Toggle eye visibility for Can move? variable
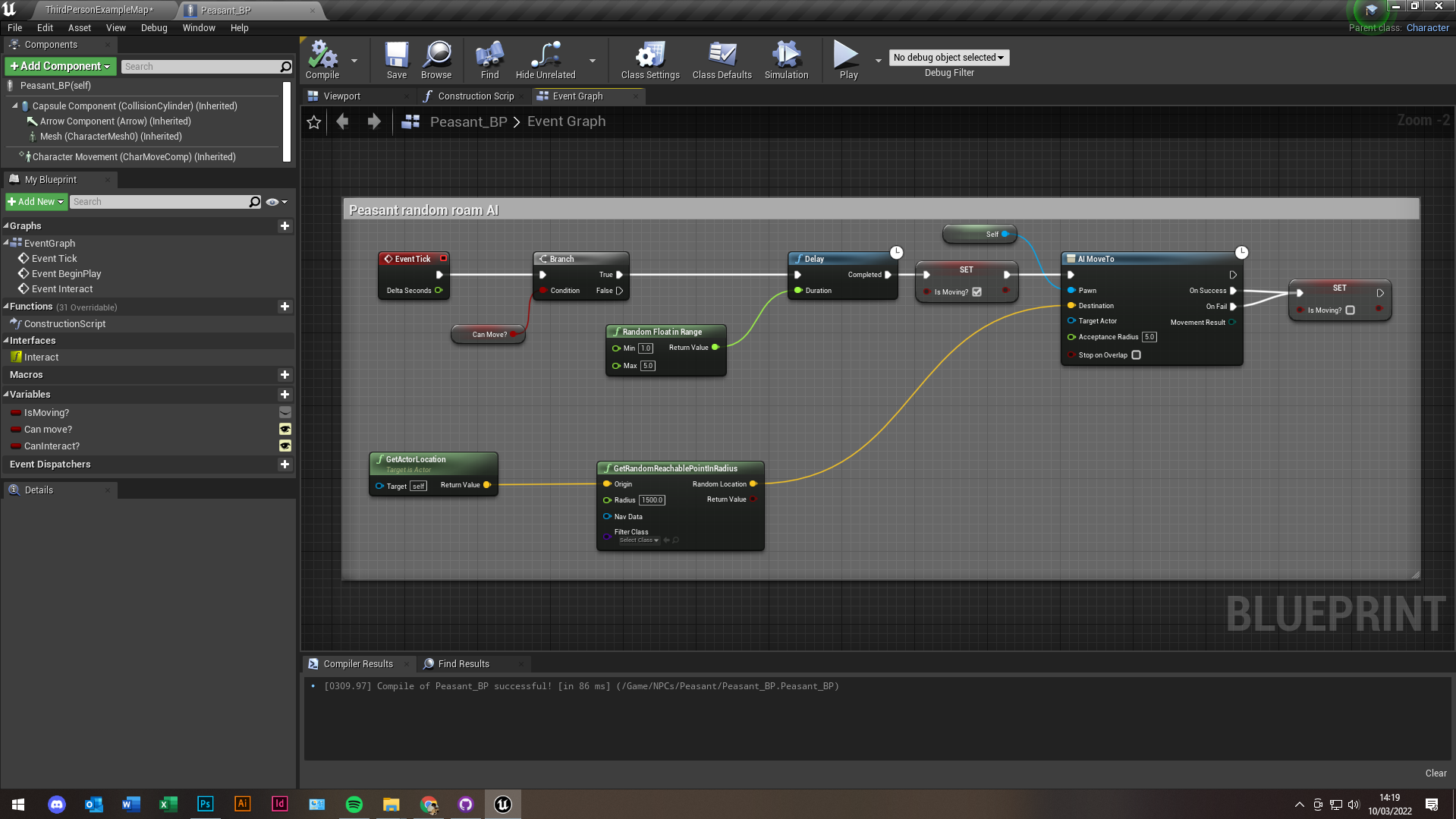 285,430
